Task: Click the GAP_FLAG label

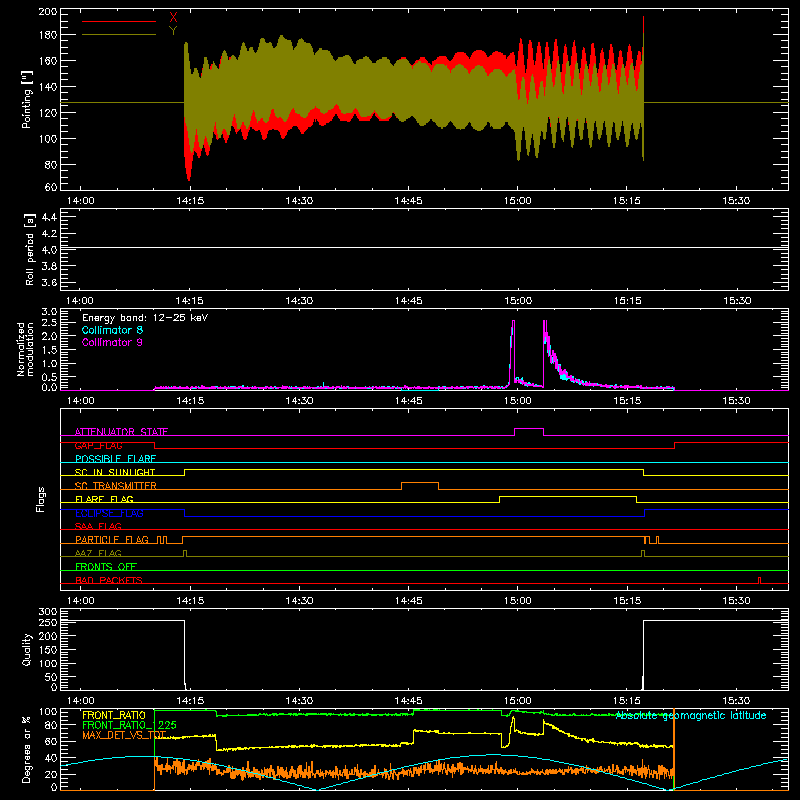Action: coord(98,445)
